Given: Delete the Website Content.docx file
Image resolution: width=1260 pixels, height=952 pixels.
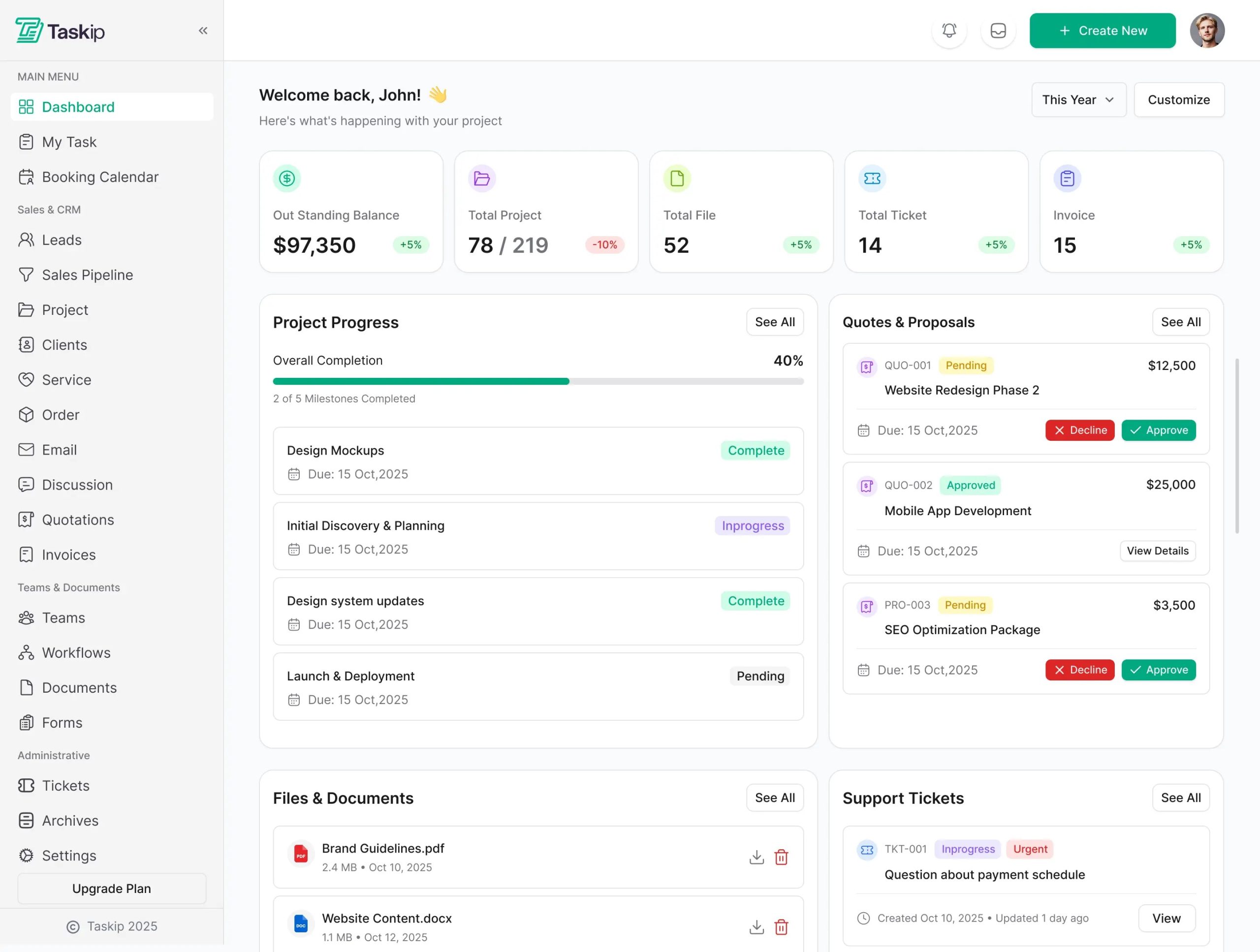Looking at the screenshot, I should (x=781, y=927).
